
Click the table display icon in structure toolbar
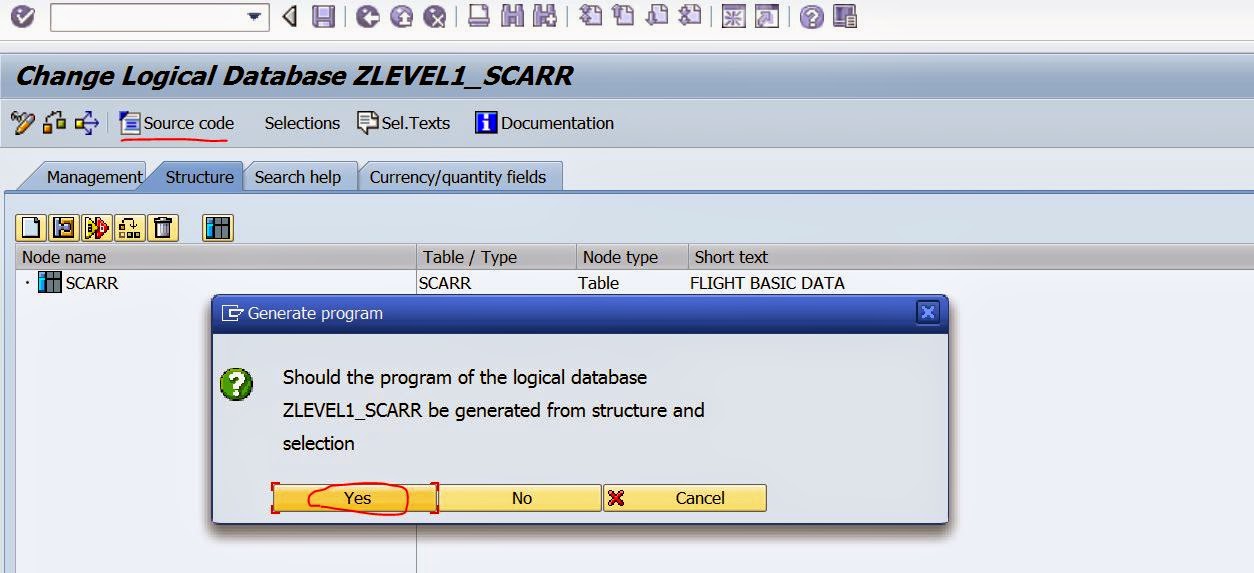[x=218, y=228]
